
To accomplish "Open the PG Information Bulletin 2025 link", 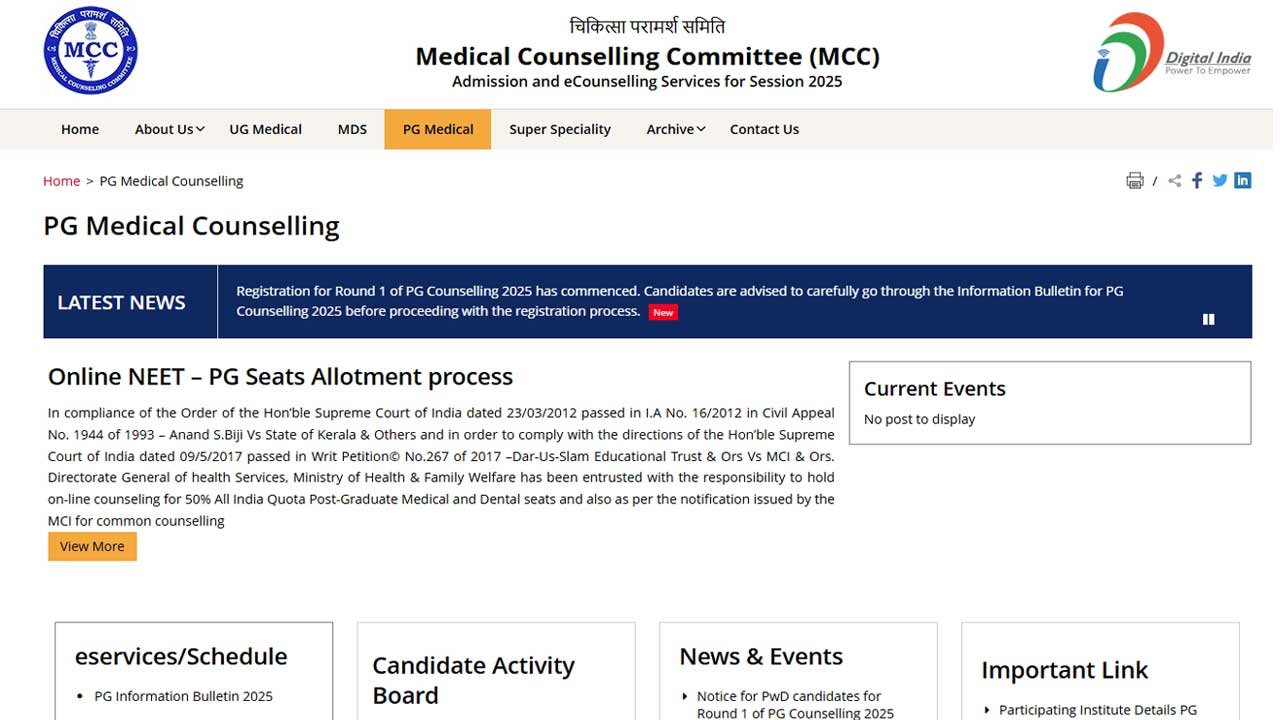I will pyautogui.click(x=183, y=696).
